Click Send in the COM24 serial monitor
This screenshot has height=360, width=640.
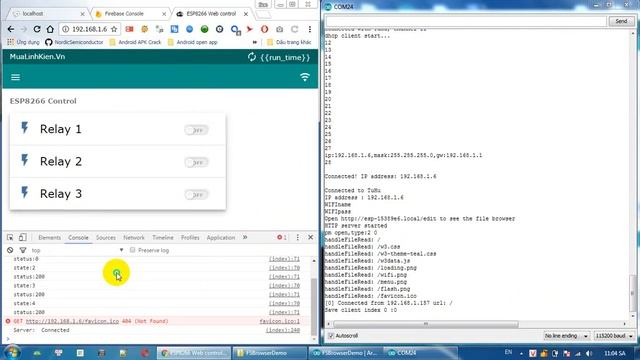pyautogui.click(x=621, y=21)
